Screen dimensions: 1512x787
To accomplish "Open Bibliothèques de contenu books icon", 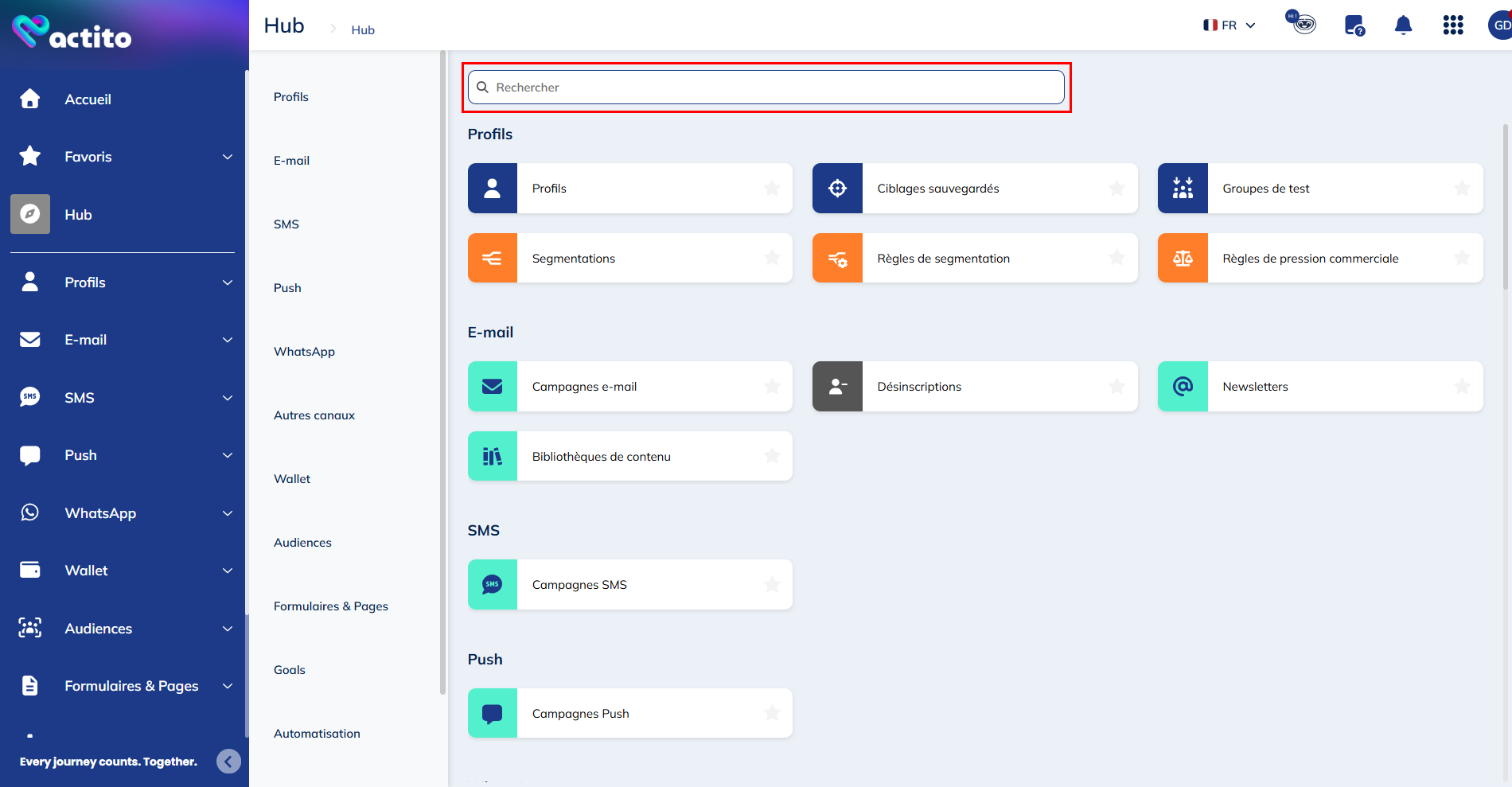I will coord(493,457).
